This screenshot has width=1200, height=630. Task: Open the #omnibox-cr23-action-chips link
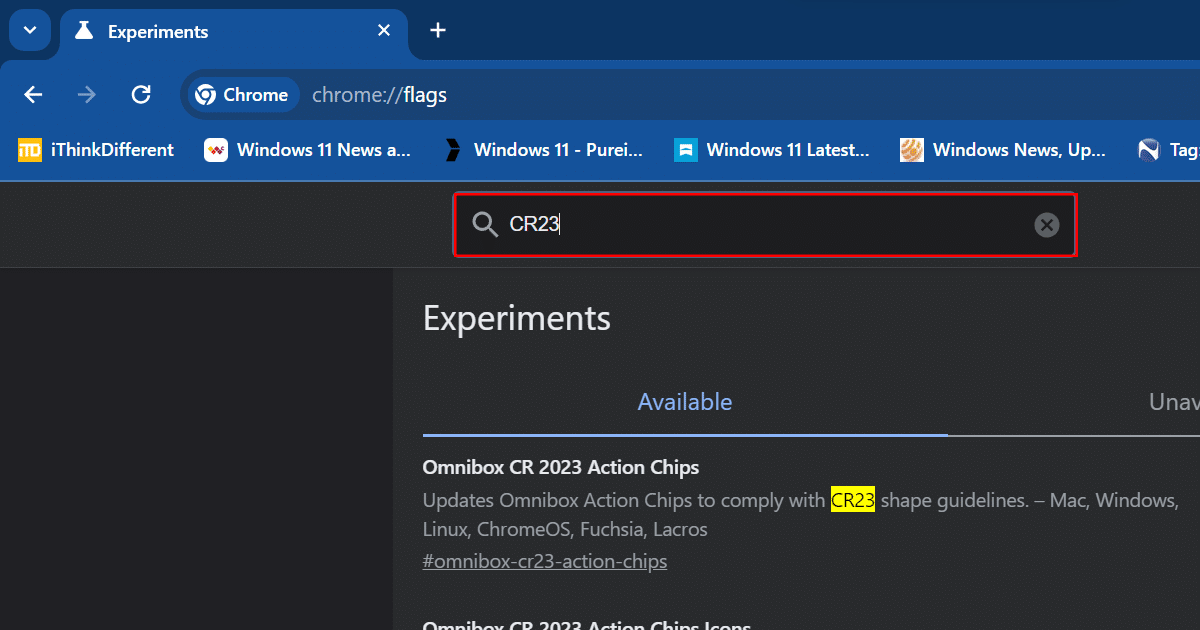(x=545, y=561)
